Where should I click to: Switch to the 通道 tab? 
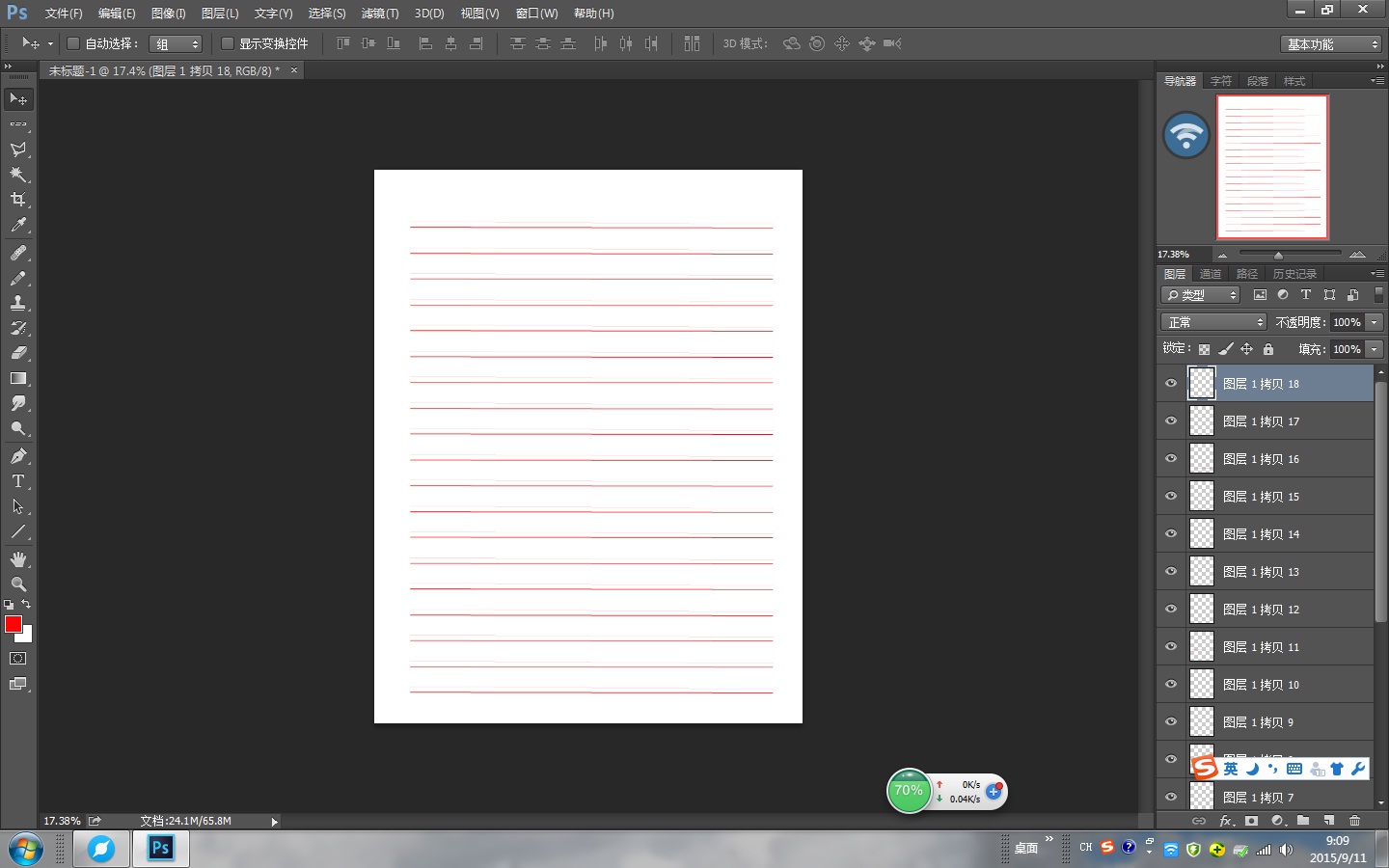click(1211, 274)
